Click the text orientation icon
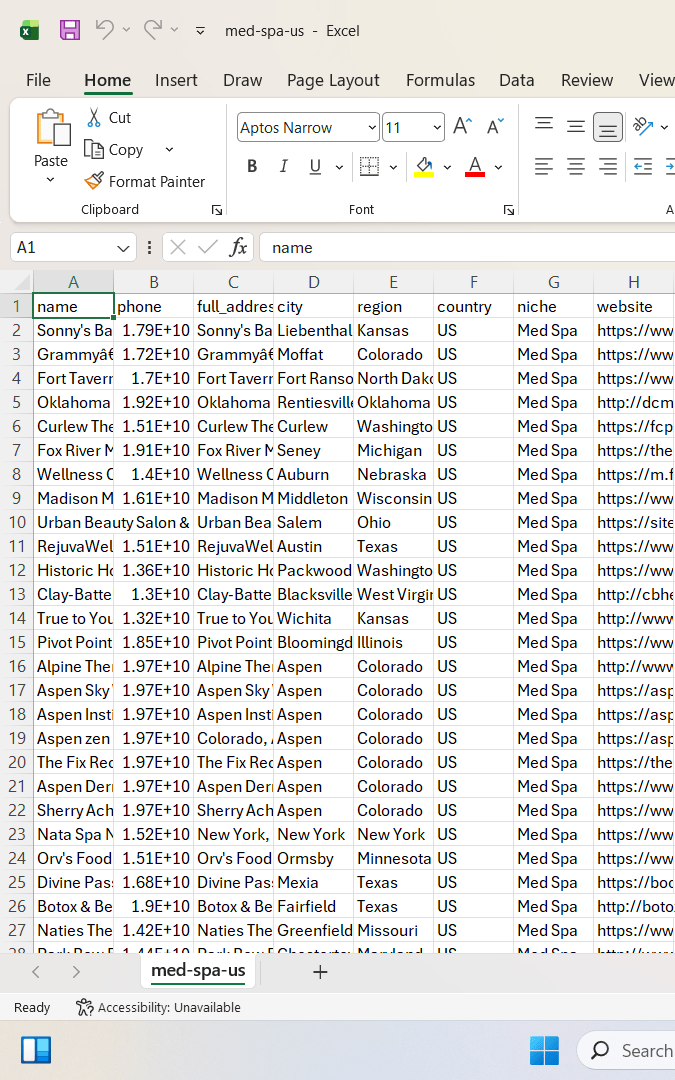The width and height of the screenshot is (675, 1080). click(643, 126)
